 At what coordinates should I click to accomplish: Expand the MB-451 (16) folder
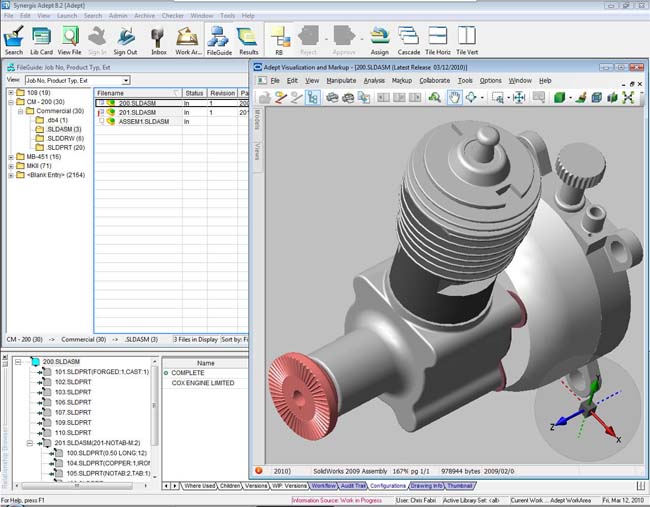click(x=11, y=157)
